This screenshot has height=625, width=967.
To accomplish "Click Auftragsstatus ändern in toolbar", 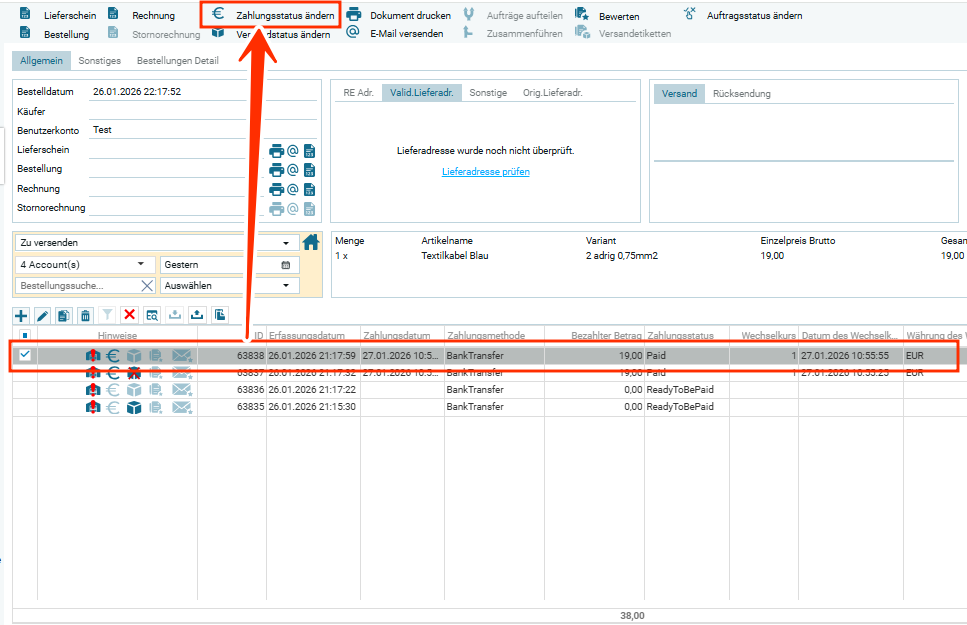I will click(753, 16).
